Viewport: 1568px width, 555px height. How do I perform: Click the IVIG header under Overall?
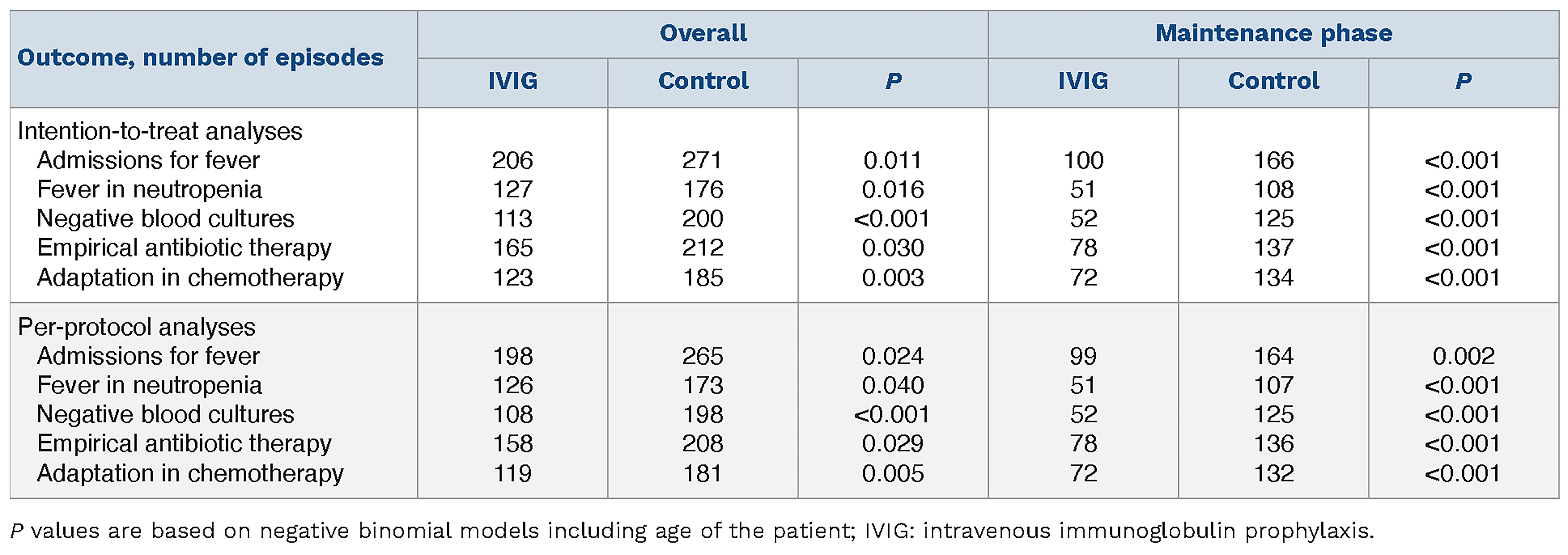pos(513,81)
